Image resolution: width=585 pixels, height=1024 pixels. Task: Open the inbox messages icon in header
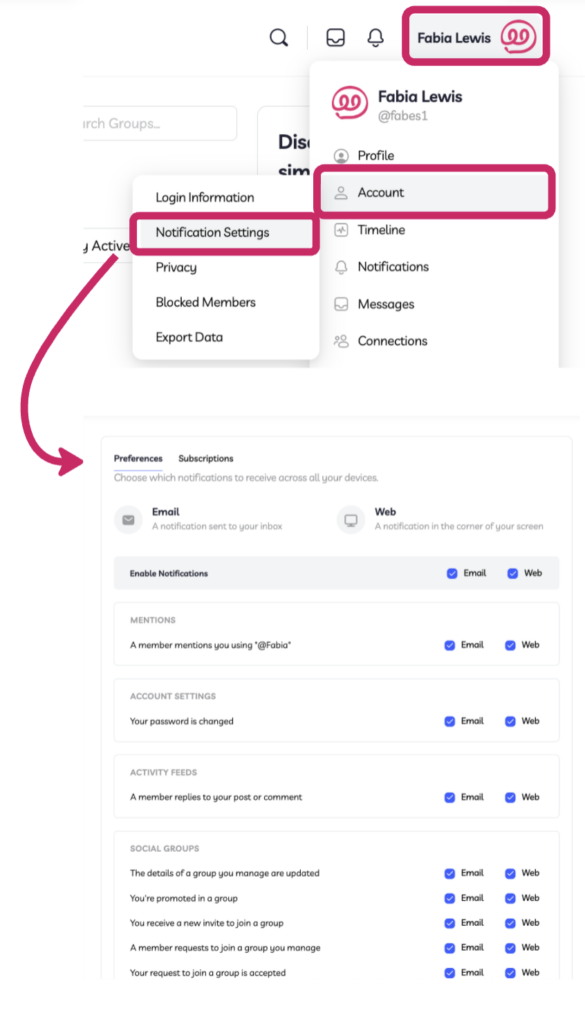click(336, 38)
